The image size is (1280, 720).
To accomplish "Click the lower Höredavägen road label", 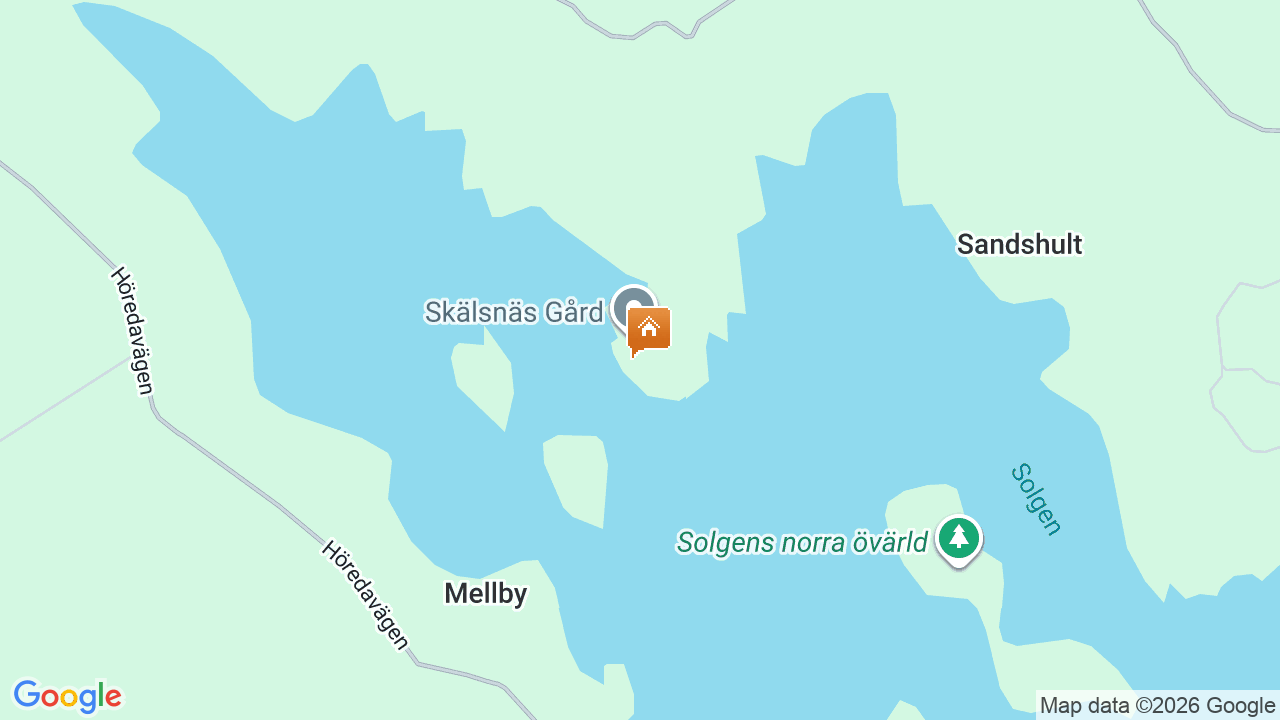I will click(366, 595).
